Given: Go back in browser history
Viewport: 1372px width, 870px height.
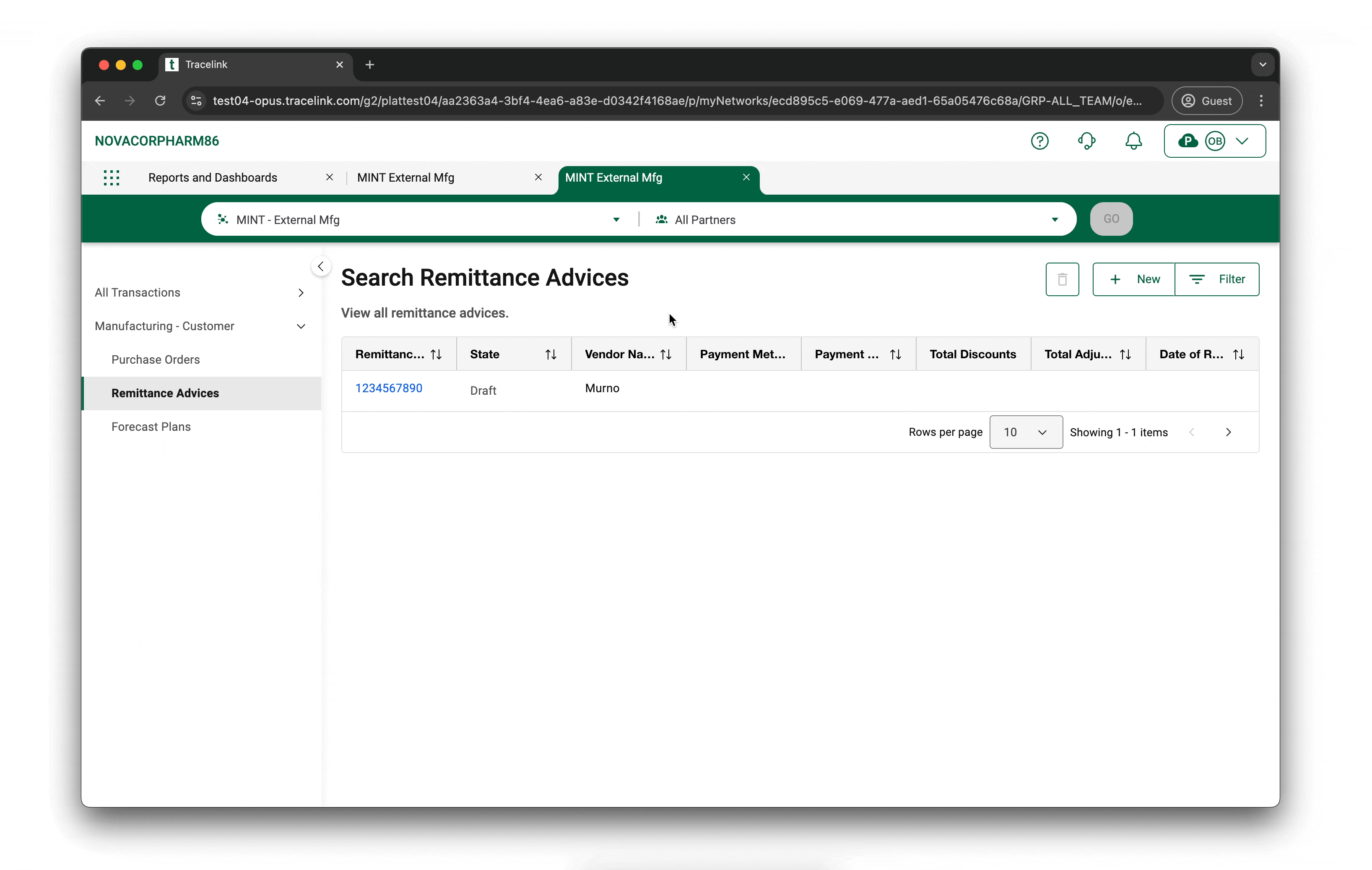Looking at the screenshot, I should pos(100,101).
